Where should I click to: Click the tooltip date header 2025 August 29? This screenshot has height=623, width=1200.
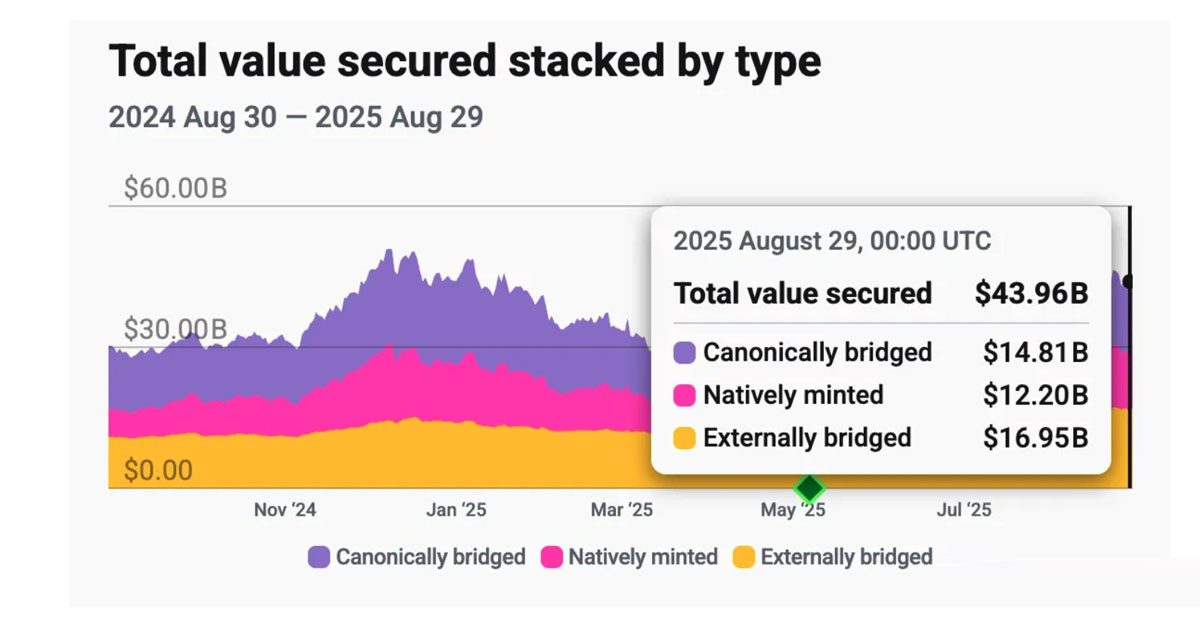[x=832, y=240]
